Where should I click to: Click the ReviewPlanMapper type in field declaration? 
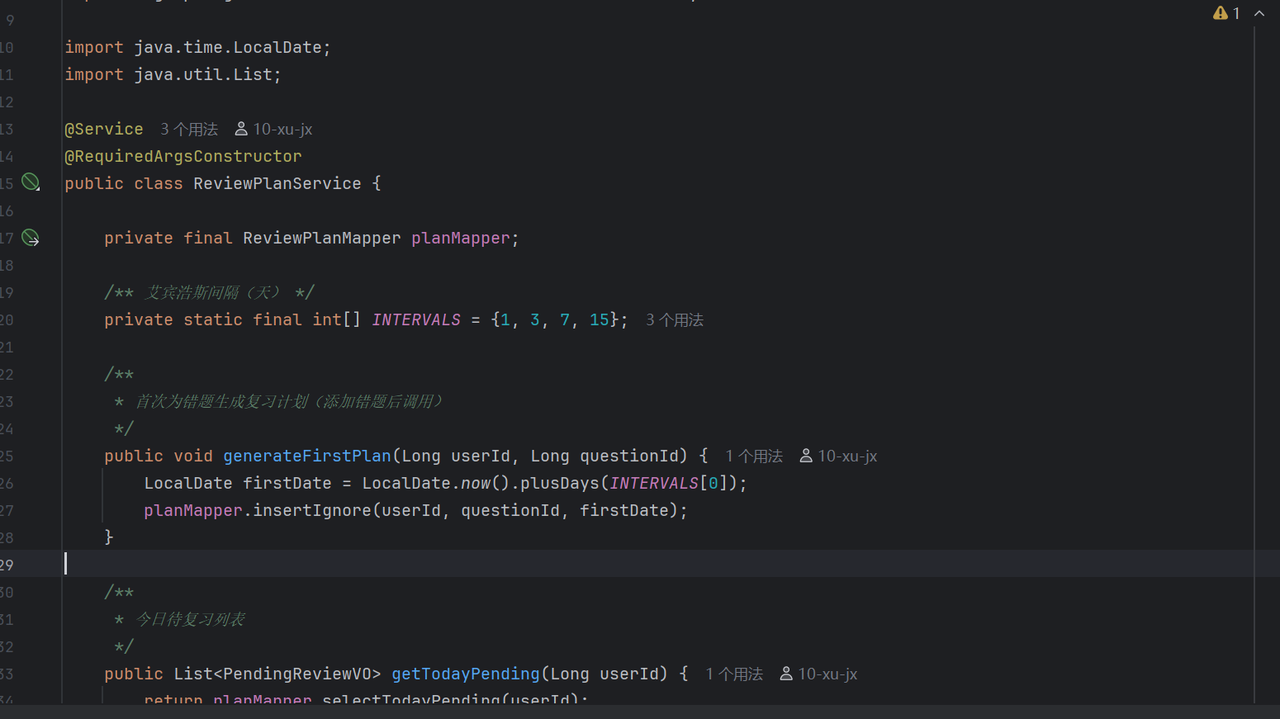322,238
